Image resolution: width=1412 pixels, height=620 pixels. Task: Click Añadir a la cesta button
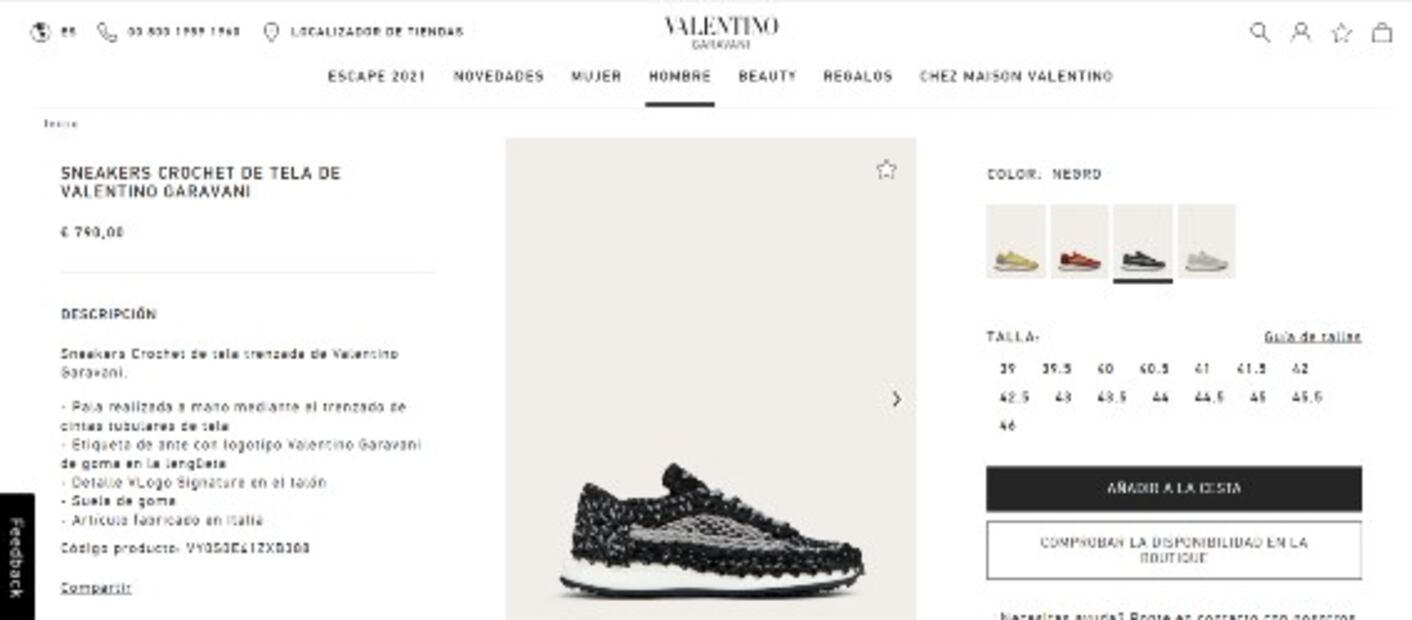(x=1174, y=489)
